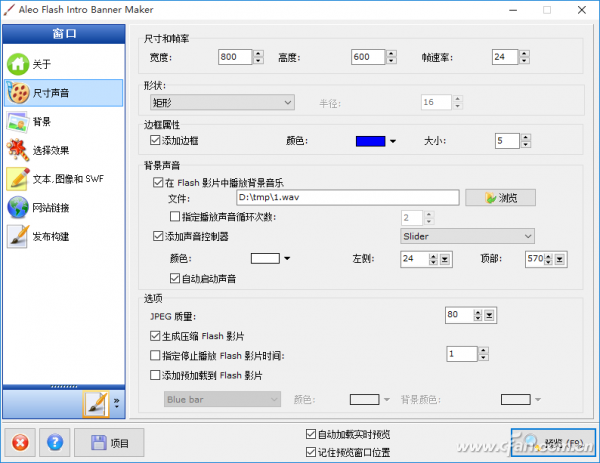Click the red X exit button
The image size is (600, 463).
[20, 443]
